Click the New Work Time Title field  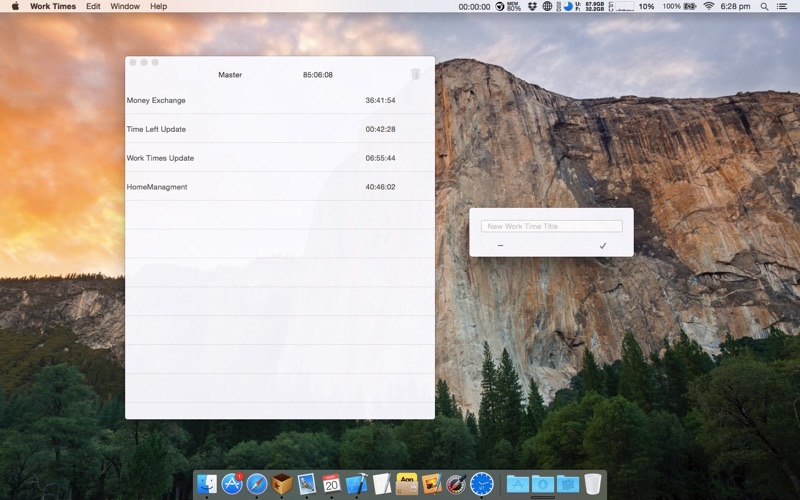[x=551, y=226]
